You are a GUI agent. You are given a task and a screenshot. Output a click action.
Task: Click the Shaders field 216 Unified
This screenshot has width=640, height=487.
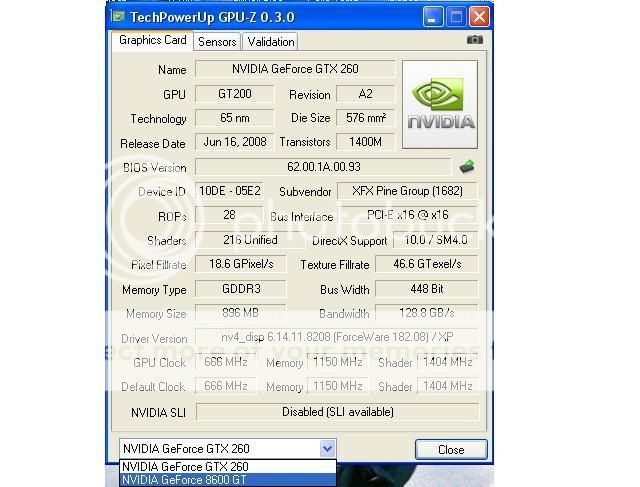point(250,240)
